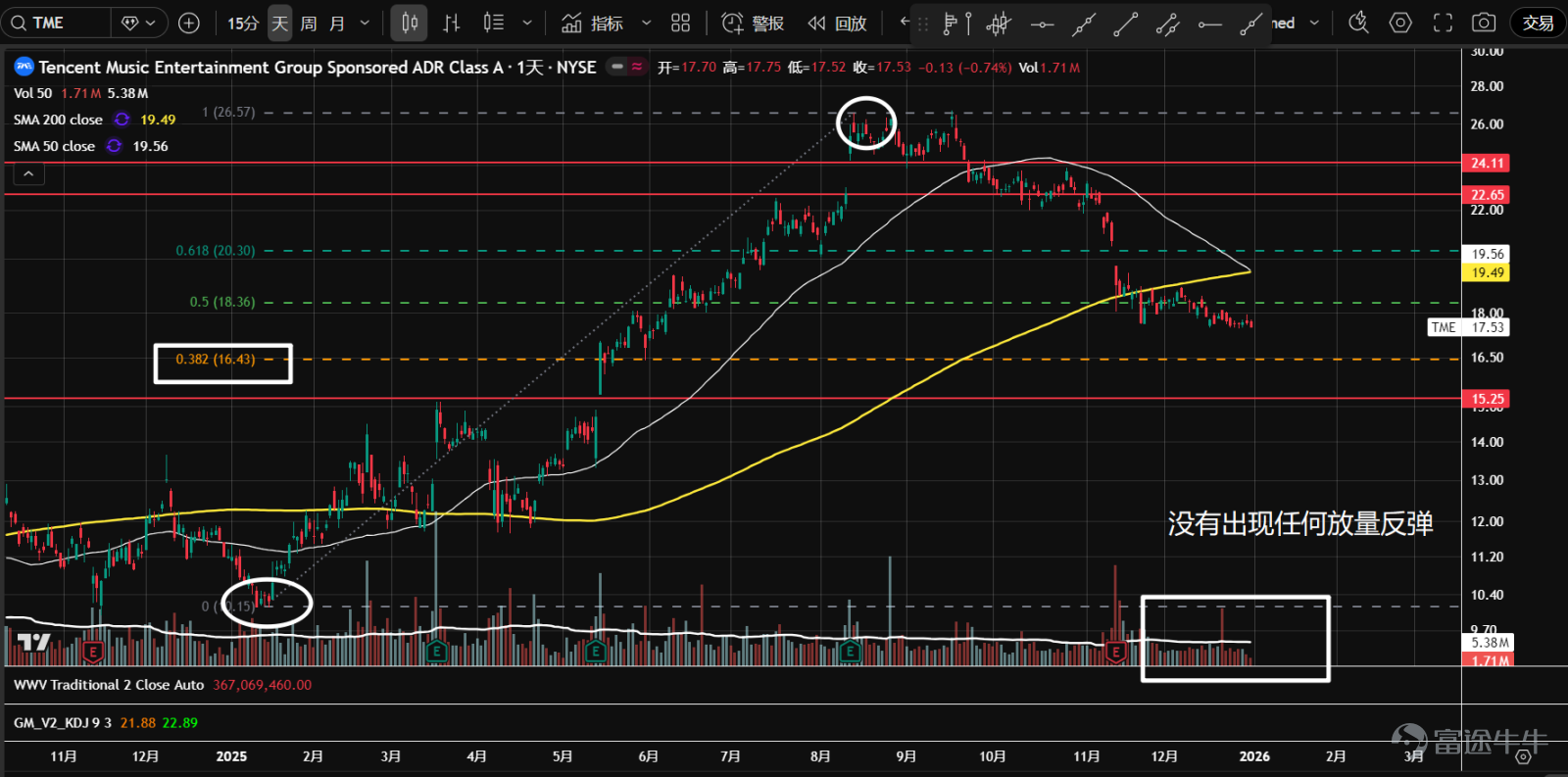1568x777 pixels.
Task: Select the 周 weekly timeframe
Action: [309, 23]
